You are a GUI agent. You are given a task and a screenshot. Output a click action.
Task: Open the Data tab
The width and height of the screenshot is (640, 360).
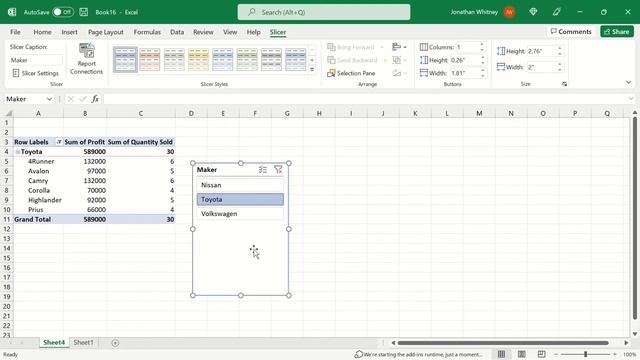(x=177, y=32)
